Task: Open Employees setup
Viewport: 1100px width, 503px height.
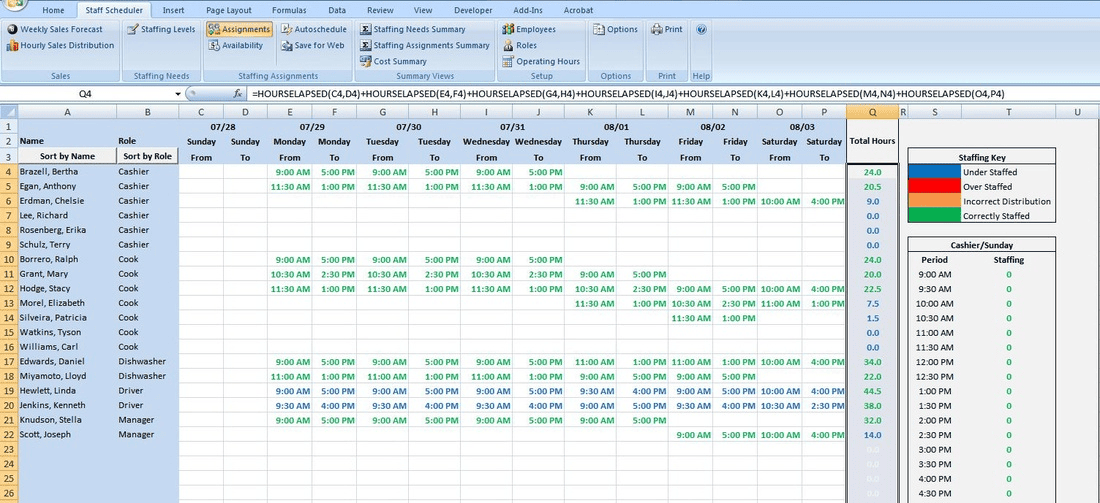Action: (529, 29)
